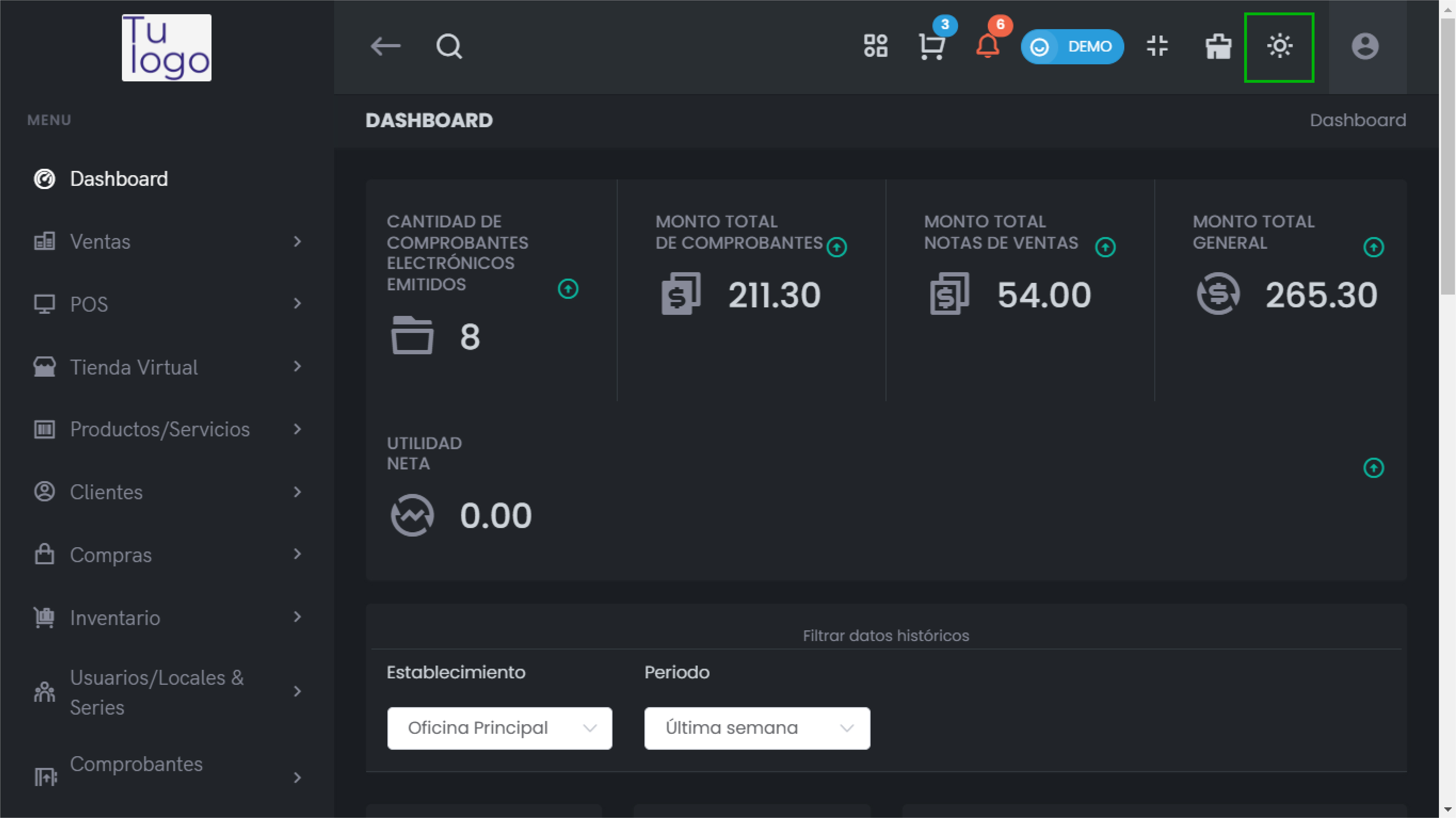This screenshot has width=1456, height=818.
Task: Click arrow circle on Utilidad Neta card
Action: [x=1374, y=468]
